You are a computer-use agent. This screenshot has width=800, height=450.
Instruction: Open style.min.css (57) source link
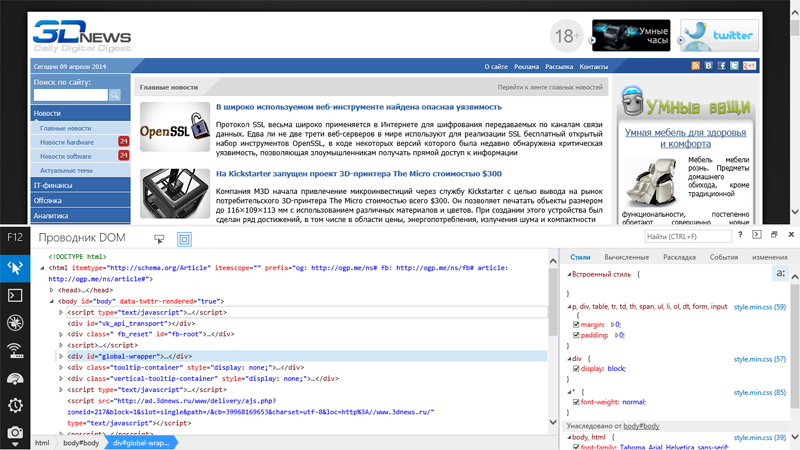(760, 359)
